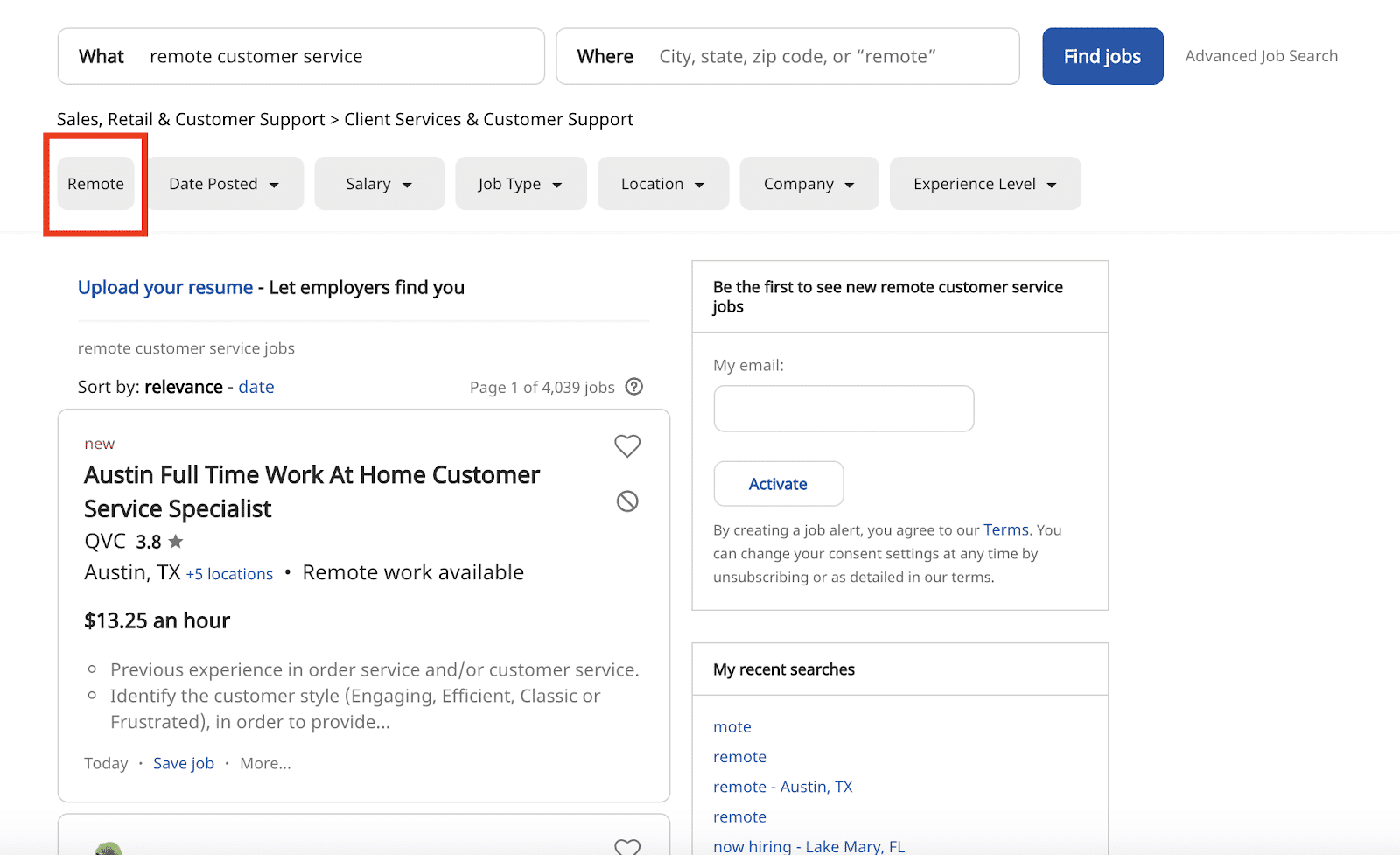1400x855 pixels.
Task: Focus the What search field
Action: click(301, 56)
